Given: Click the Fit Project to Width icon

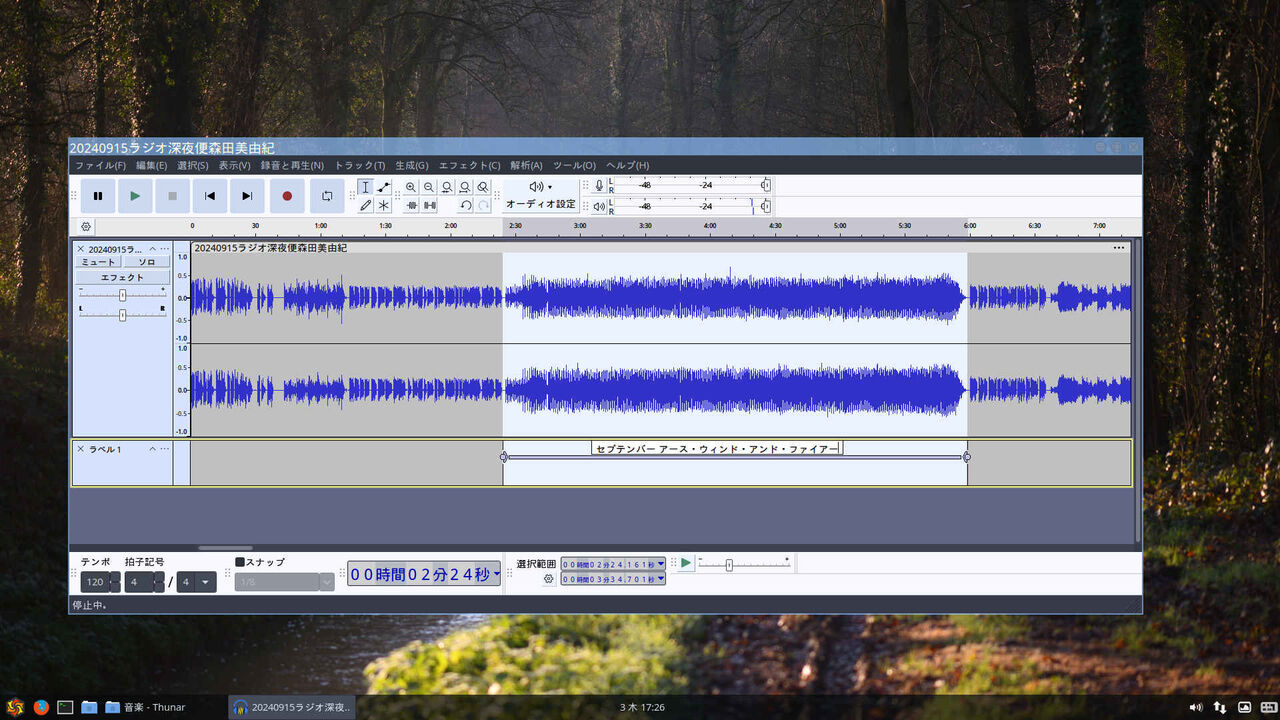Looking at the screenshot, I should (463, 187).
